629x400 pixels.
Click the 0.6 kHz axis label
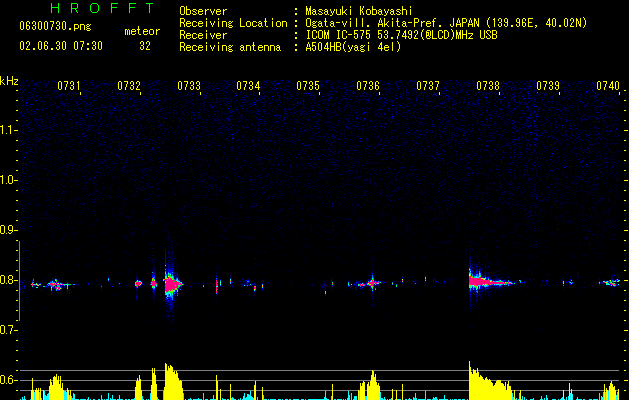pyautogui.click(x=8, y=380)
